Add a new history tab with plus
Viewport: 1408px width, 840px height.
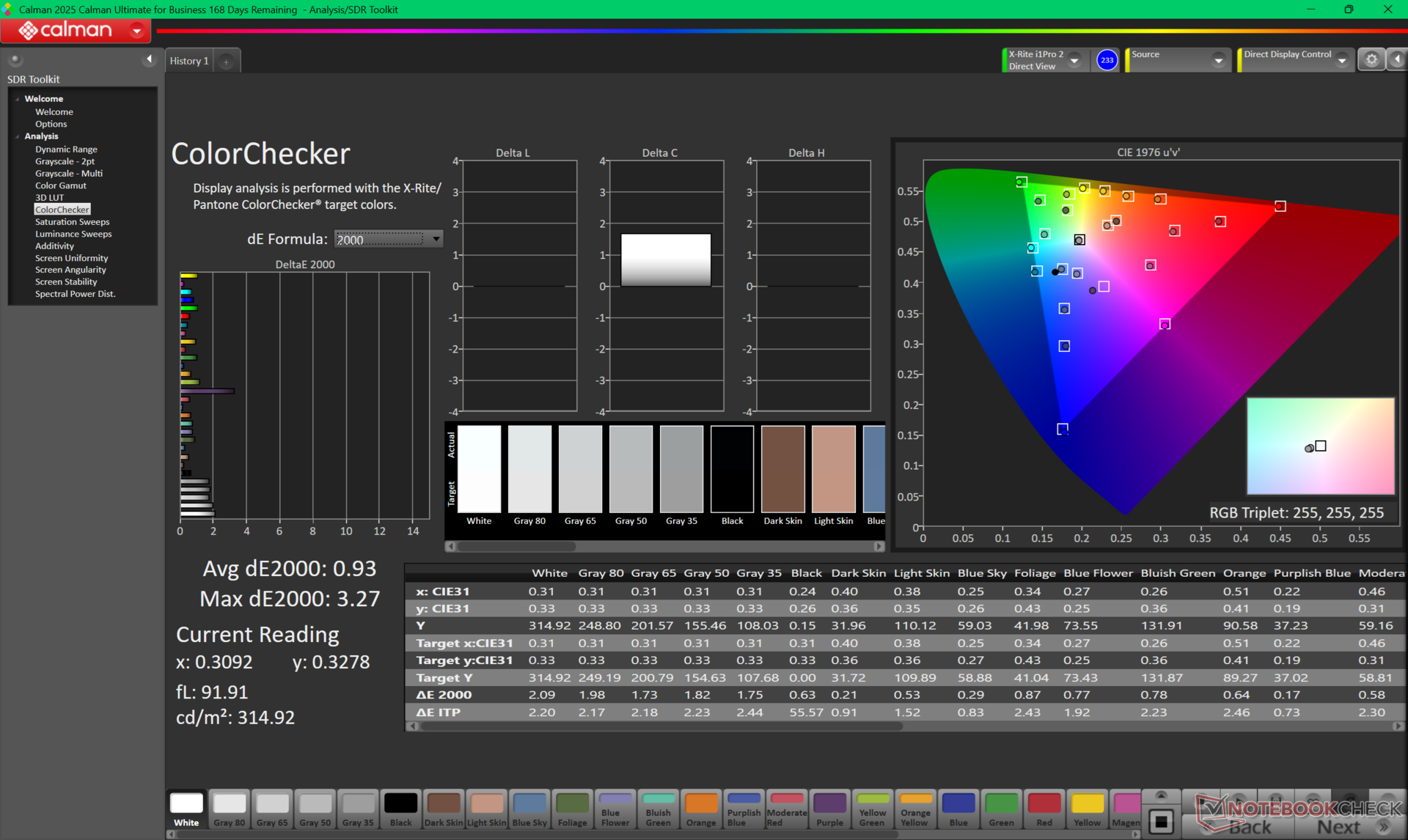tap(227, 62)
